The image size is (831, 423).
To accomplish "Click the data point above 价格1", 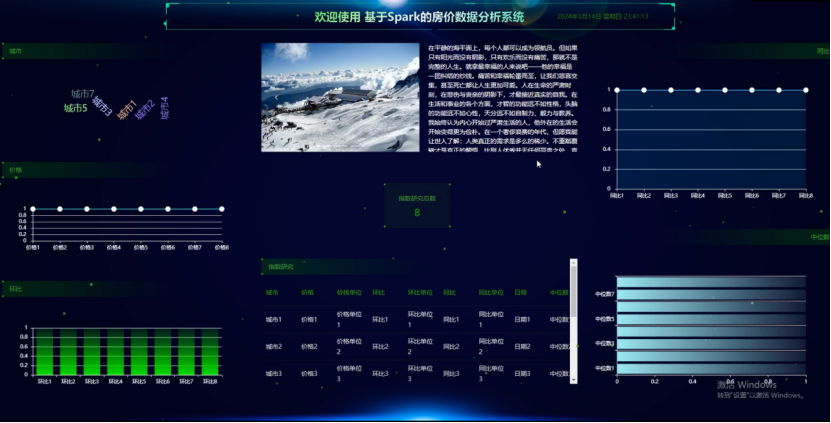I will (33, 209).
